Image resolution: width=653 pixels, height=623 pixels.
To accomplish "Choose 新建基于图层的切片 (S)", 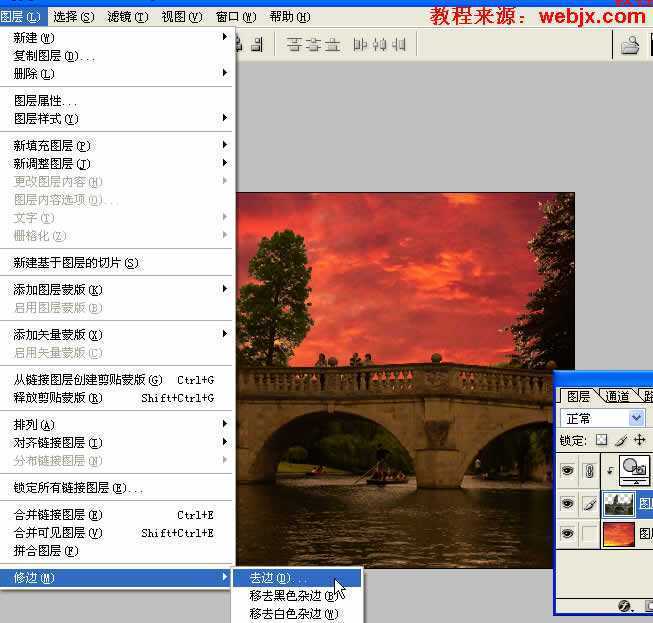I will [x=117, y=263].
